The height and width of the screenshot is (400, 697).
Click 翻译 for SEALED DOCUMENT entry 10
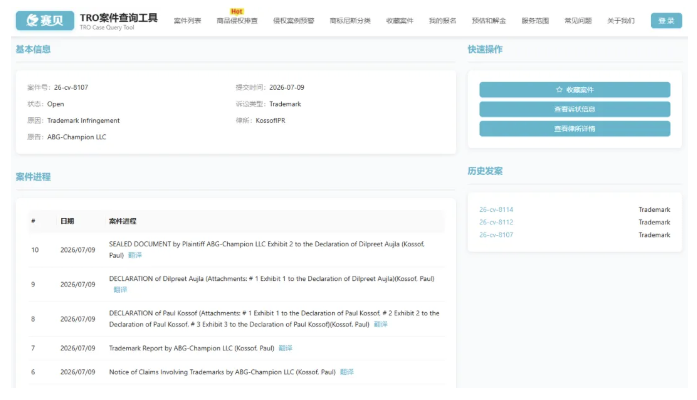(135, 255)
